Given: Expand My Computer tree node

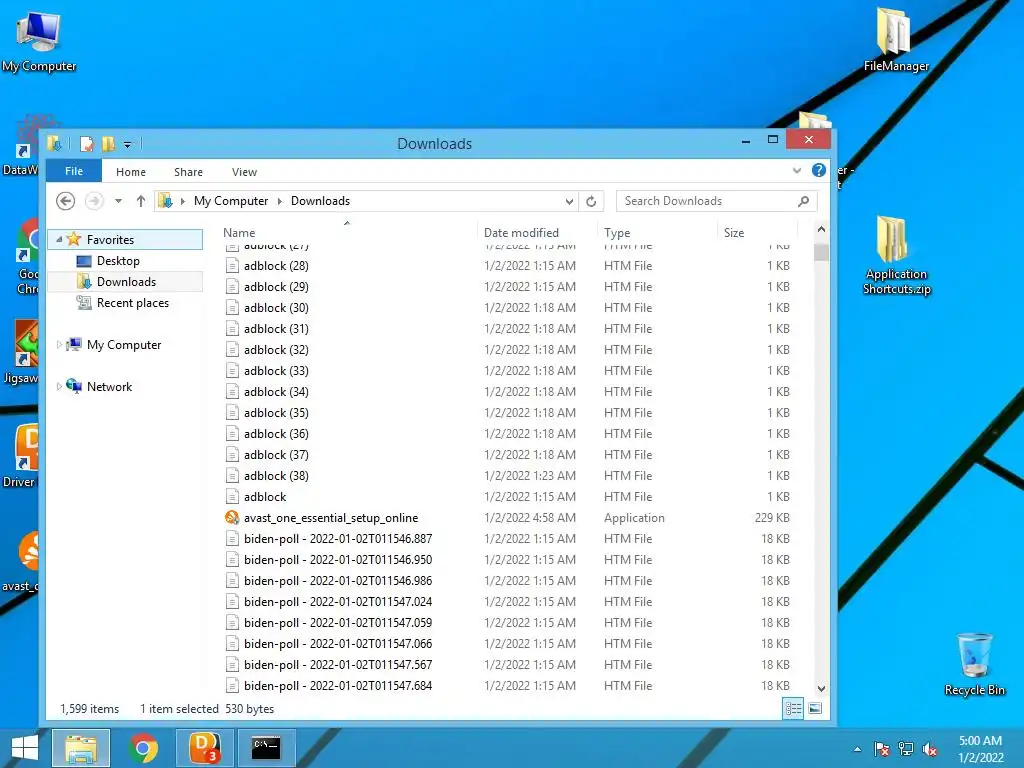Looking at the screenshot, I should point(59,344).
